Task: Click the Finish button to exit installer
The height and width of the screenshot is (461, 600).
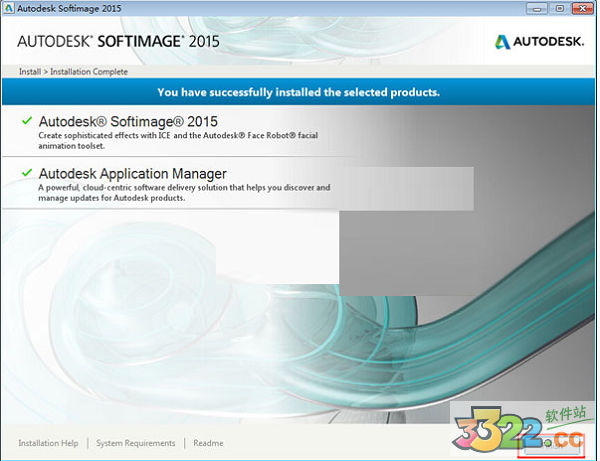Action: click(551, 446)
